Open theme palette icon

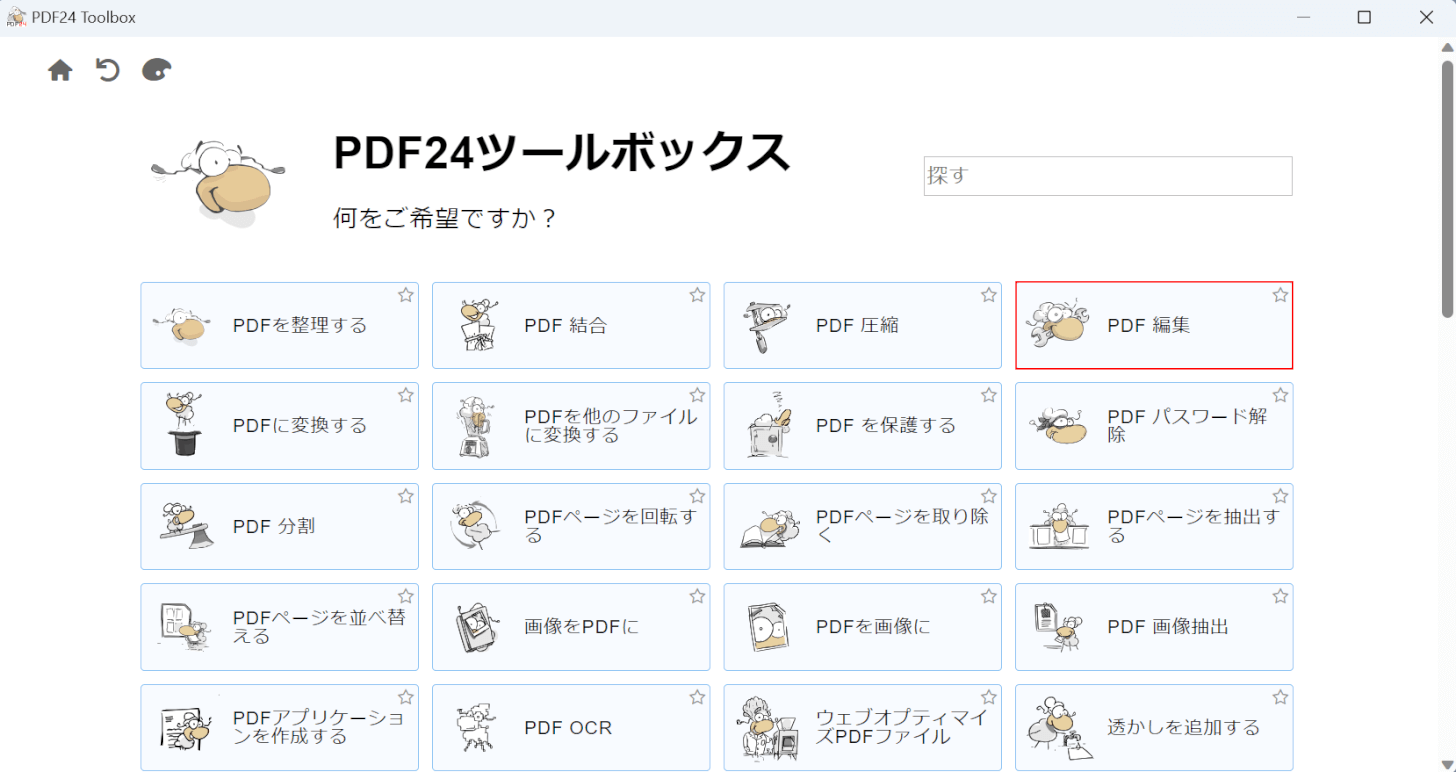[x=157, y=70]
